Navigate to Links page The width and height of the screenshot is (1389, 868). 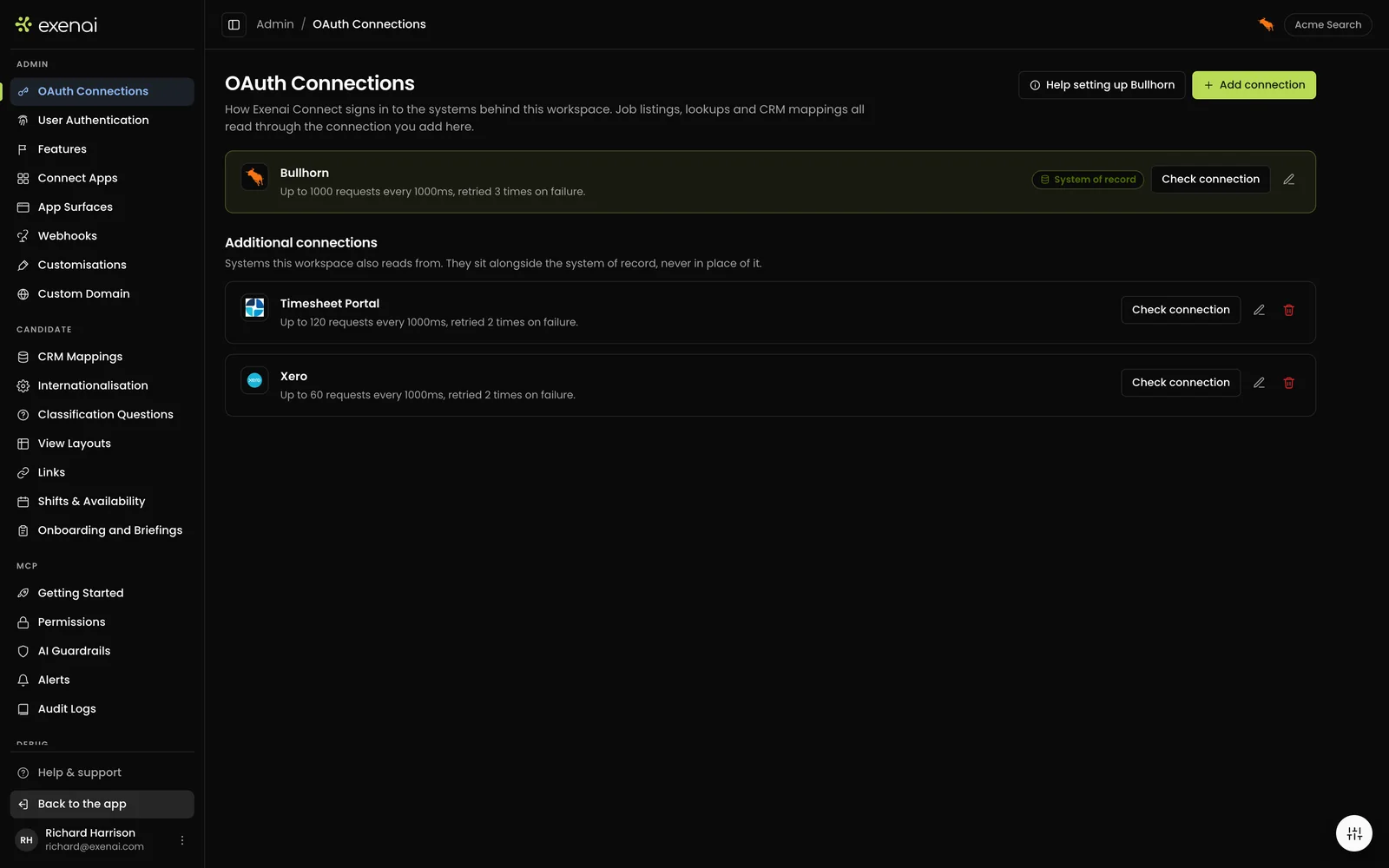102,472
